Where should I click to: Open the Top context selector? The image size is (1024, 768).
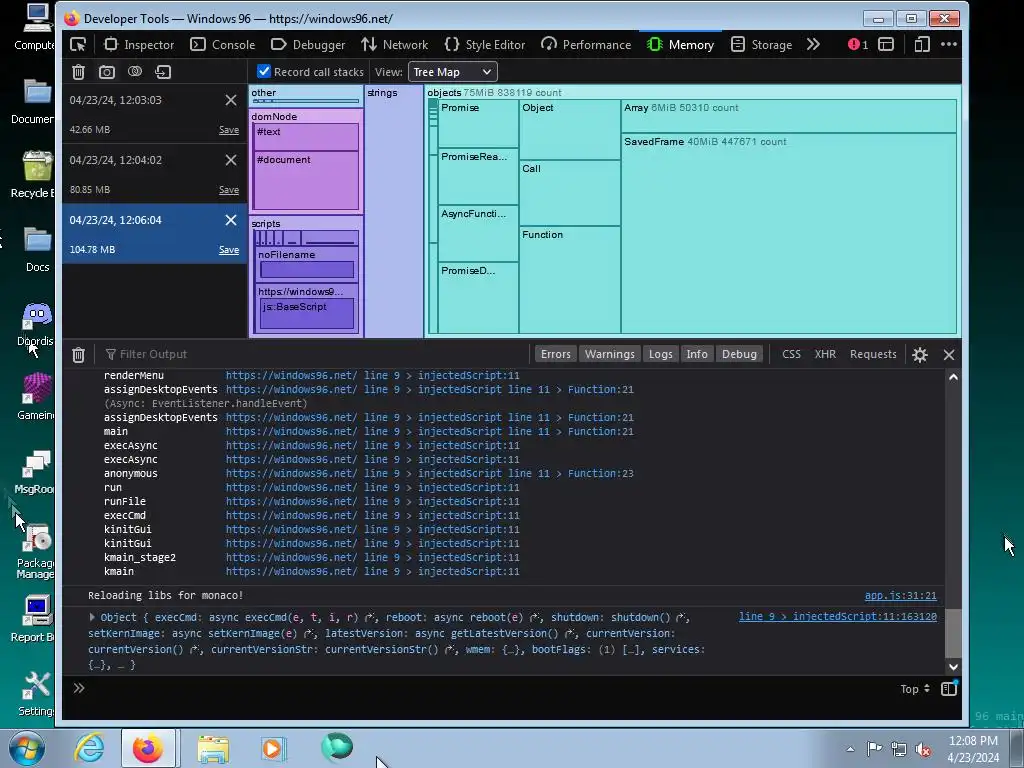[x=915, y=689]
